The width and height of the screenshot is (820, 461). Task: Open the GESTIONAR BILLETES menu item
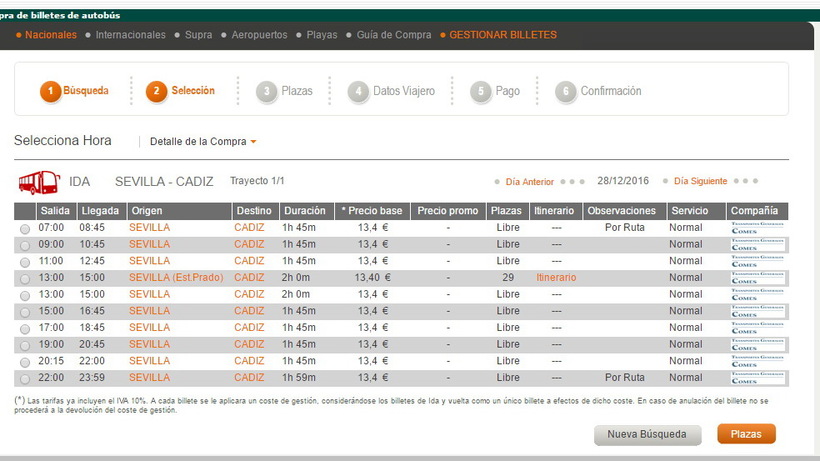[503, 35]
